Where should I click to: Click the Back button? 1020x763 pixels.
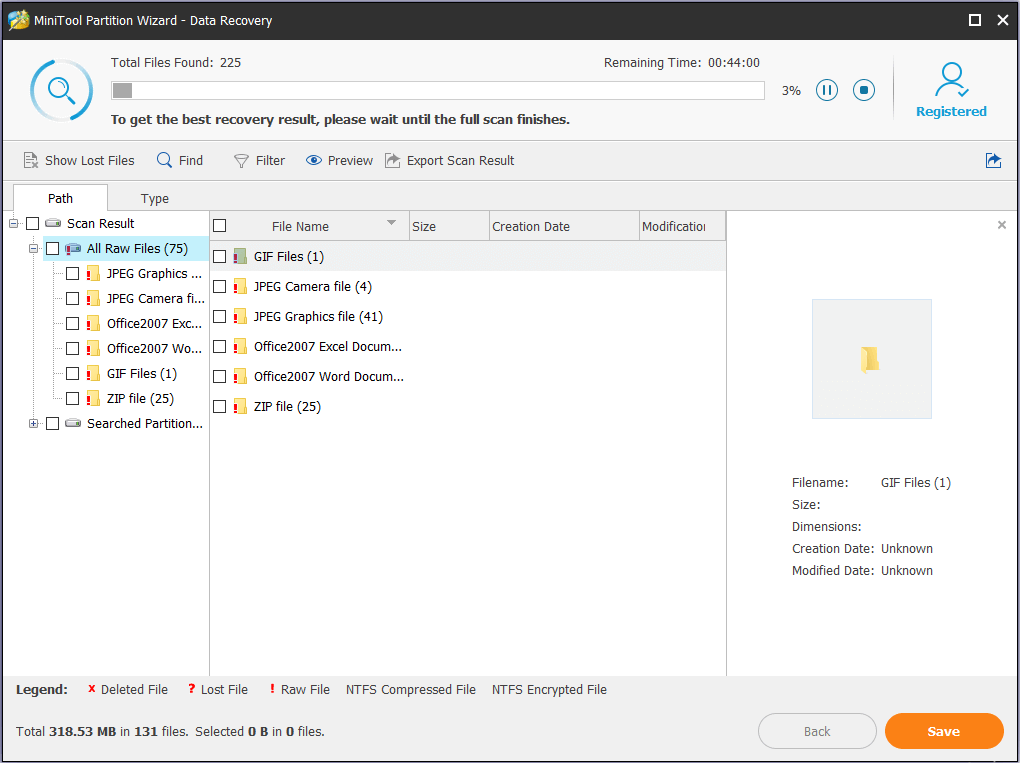817,731
